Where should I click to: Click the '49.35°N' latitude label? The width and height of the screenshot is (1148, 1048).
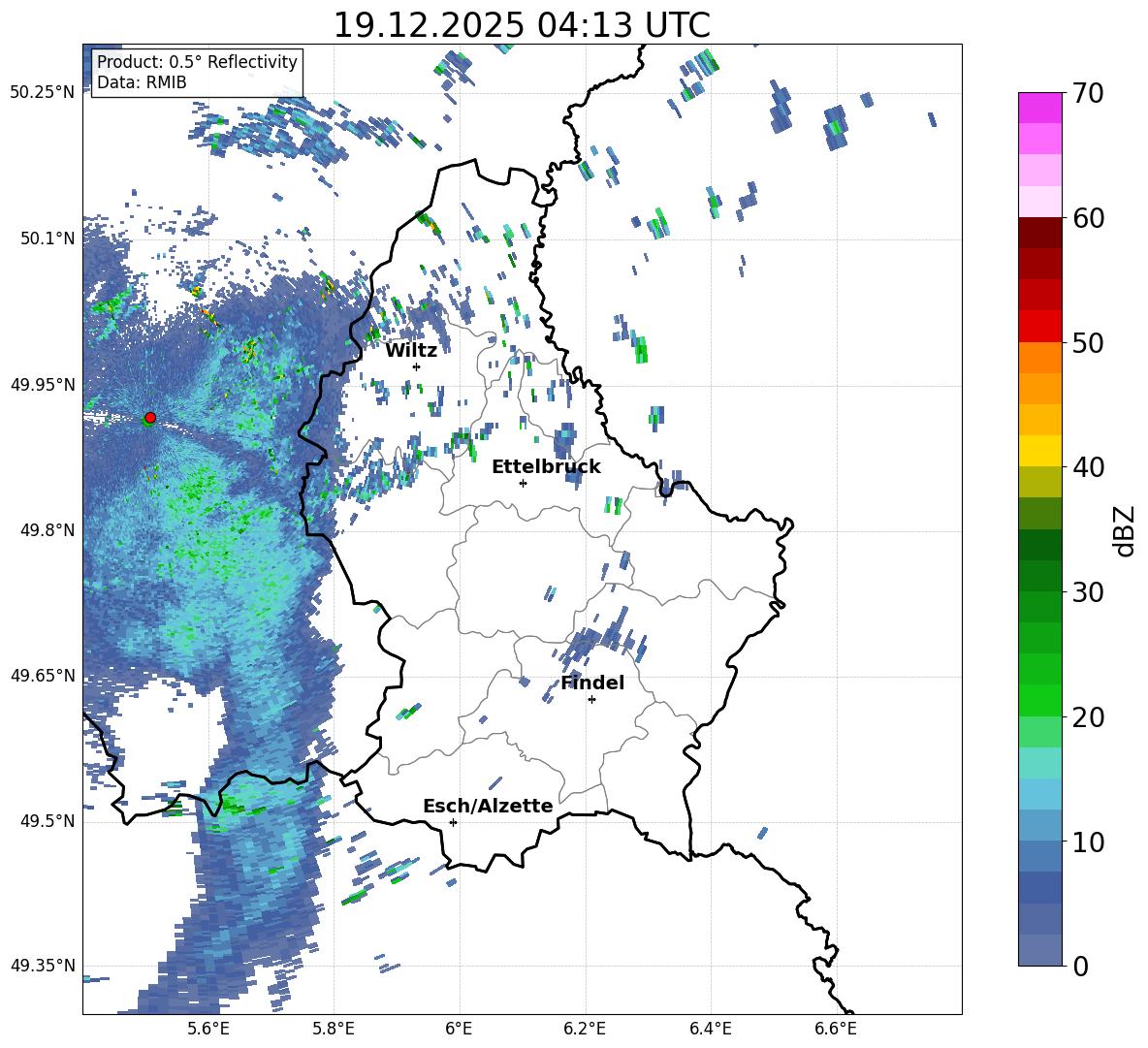tap(43, 966)
